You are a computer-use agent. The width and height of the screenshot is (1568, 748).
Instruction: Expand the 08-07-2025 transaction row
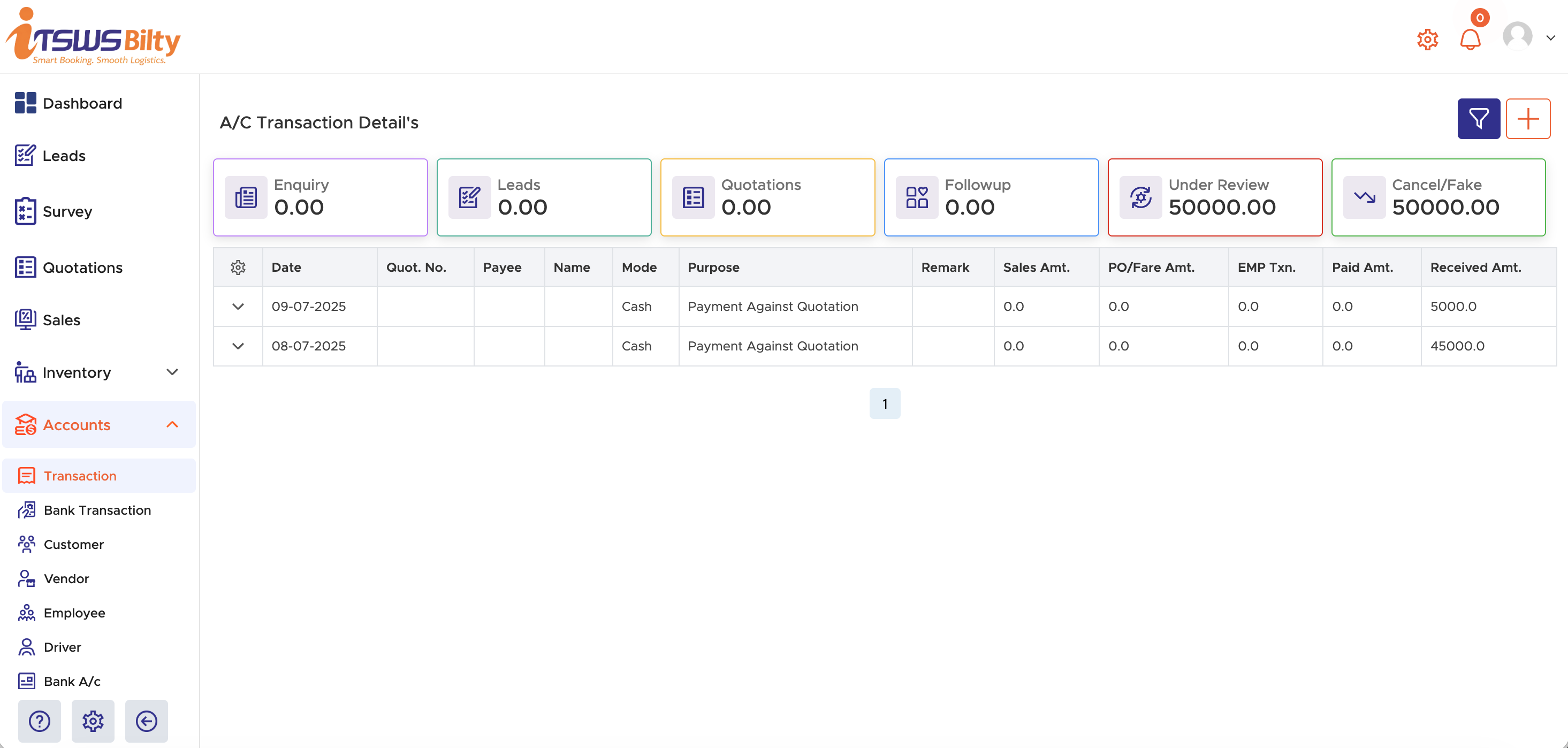tap(238, 346)
